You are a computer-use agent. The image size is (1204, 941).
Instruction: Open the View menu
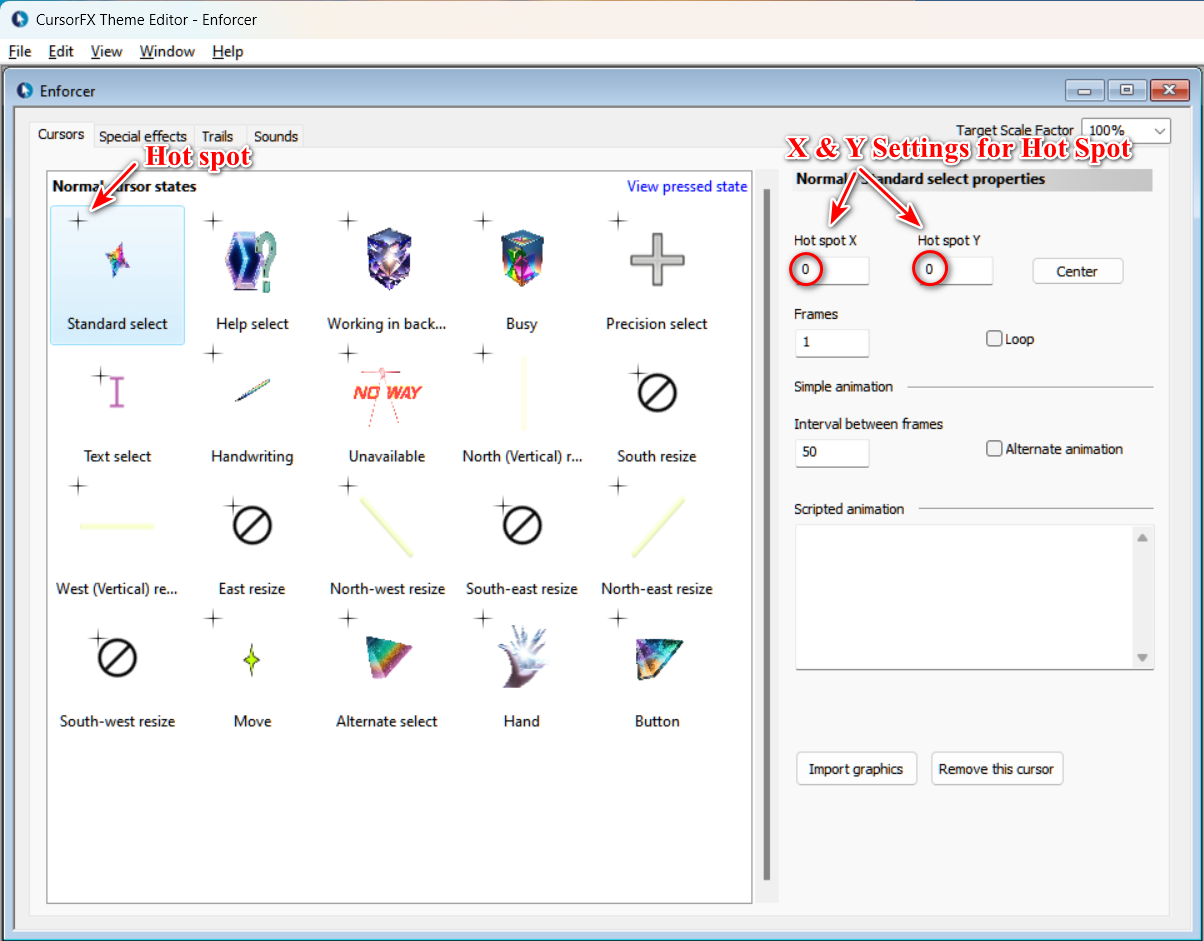coord(106,52)
